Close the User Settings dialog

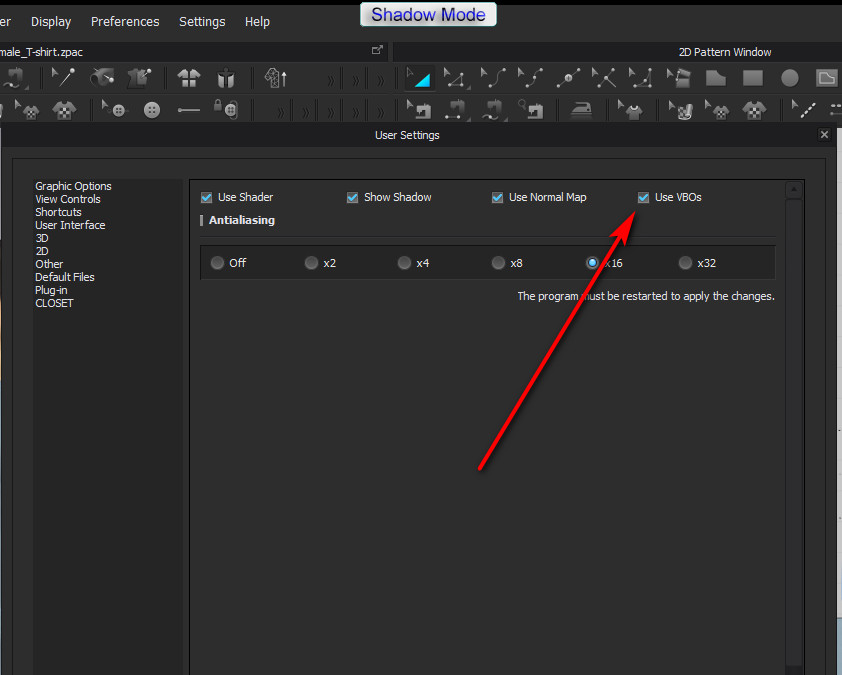(x=824, y=135)
